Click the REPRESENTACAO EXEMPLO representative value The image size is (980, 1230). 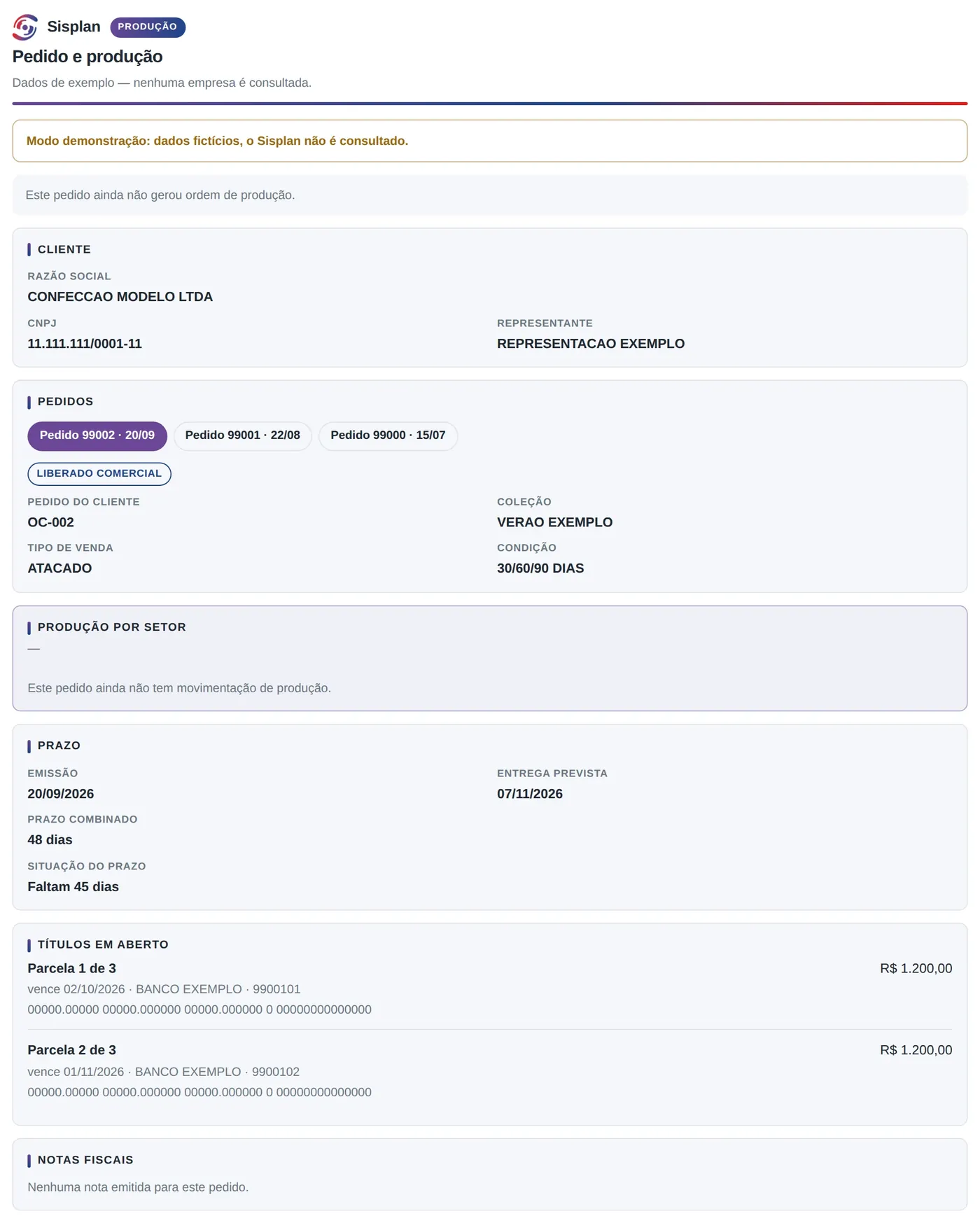[591, 344]
